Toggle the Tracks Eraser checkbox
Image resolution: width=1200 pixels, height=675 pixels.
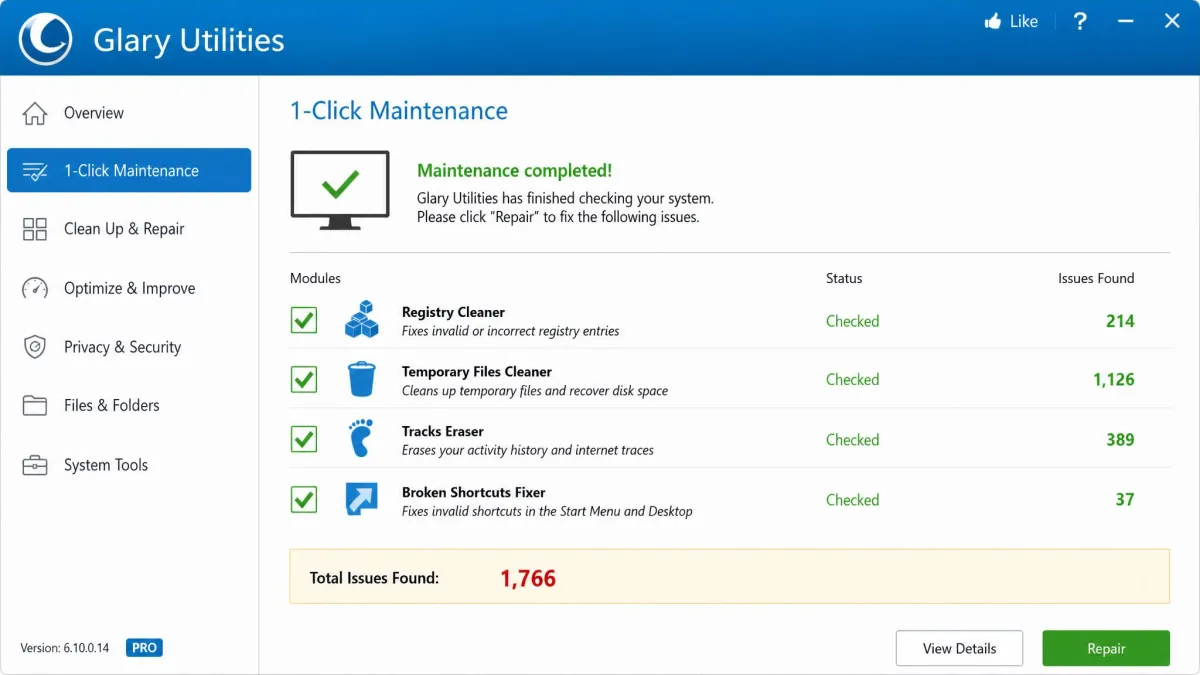pyautogui.click(x=304, y=439)
